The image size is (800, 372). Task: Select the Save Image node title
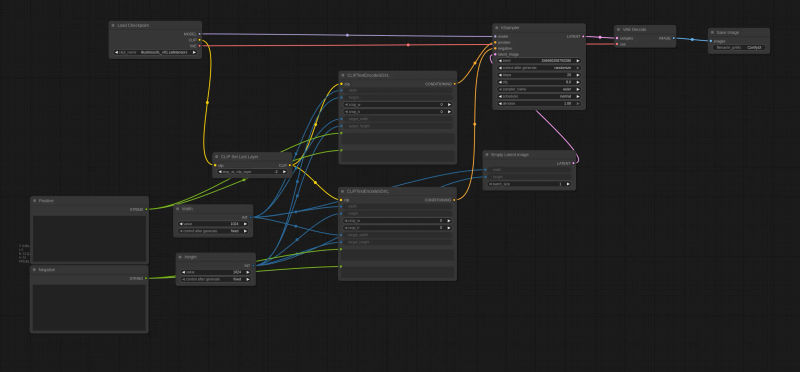coord(727,33)
